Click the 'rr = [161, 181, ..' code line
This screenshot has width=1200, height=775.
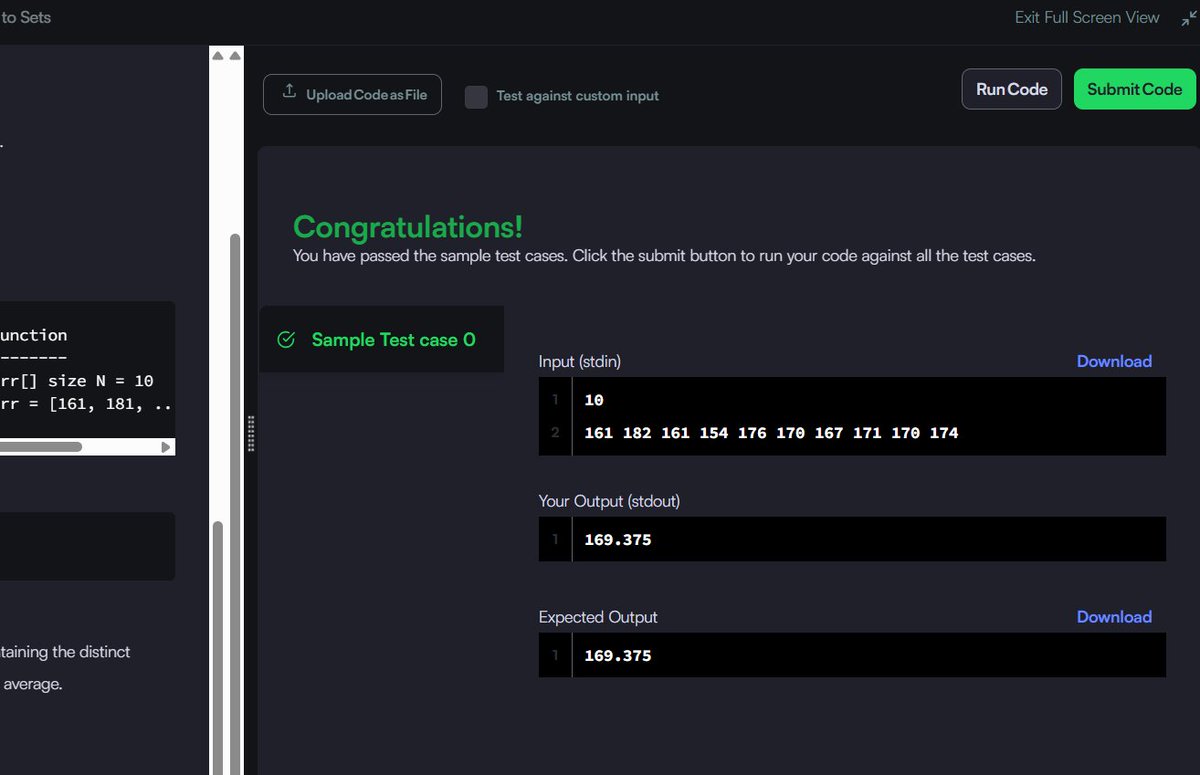tap(86, 405)
